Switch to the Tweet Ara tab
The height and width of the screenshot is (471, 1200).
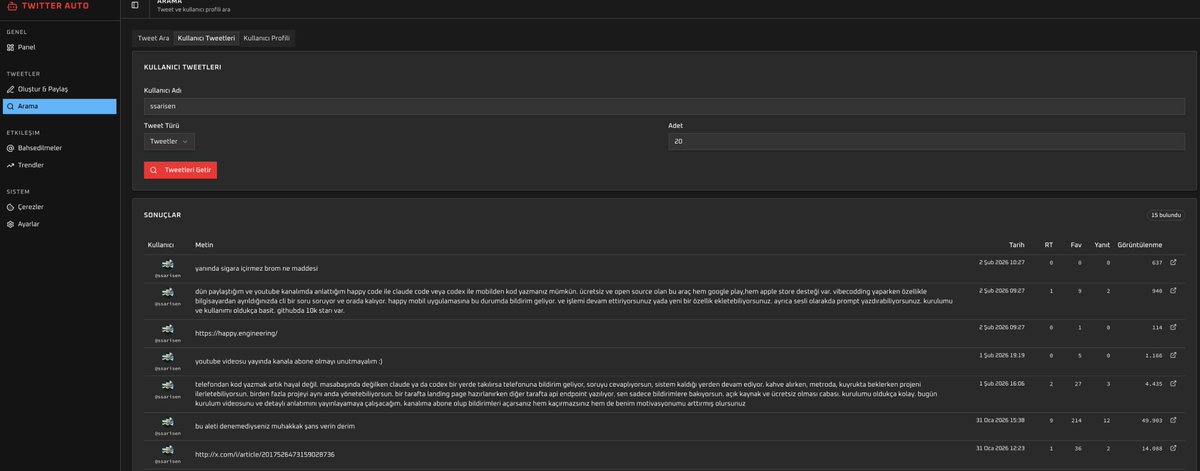pyautogui.click(x=153, y=38)
